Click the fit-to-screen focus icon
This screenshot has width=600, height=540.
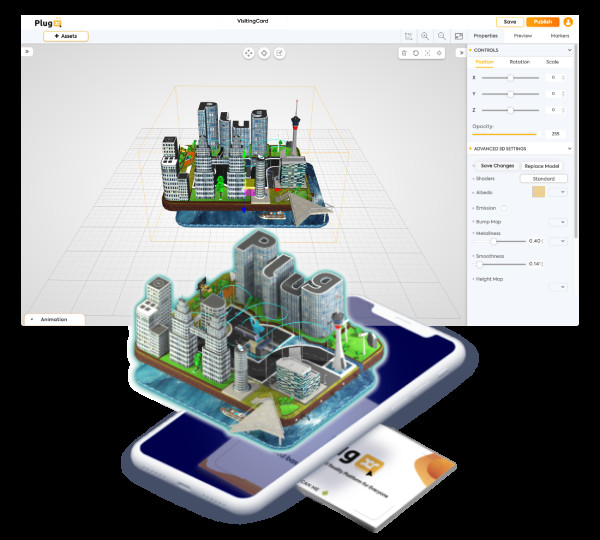click(x=428, y=53)
